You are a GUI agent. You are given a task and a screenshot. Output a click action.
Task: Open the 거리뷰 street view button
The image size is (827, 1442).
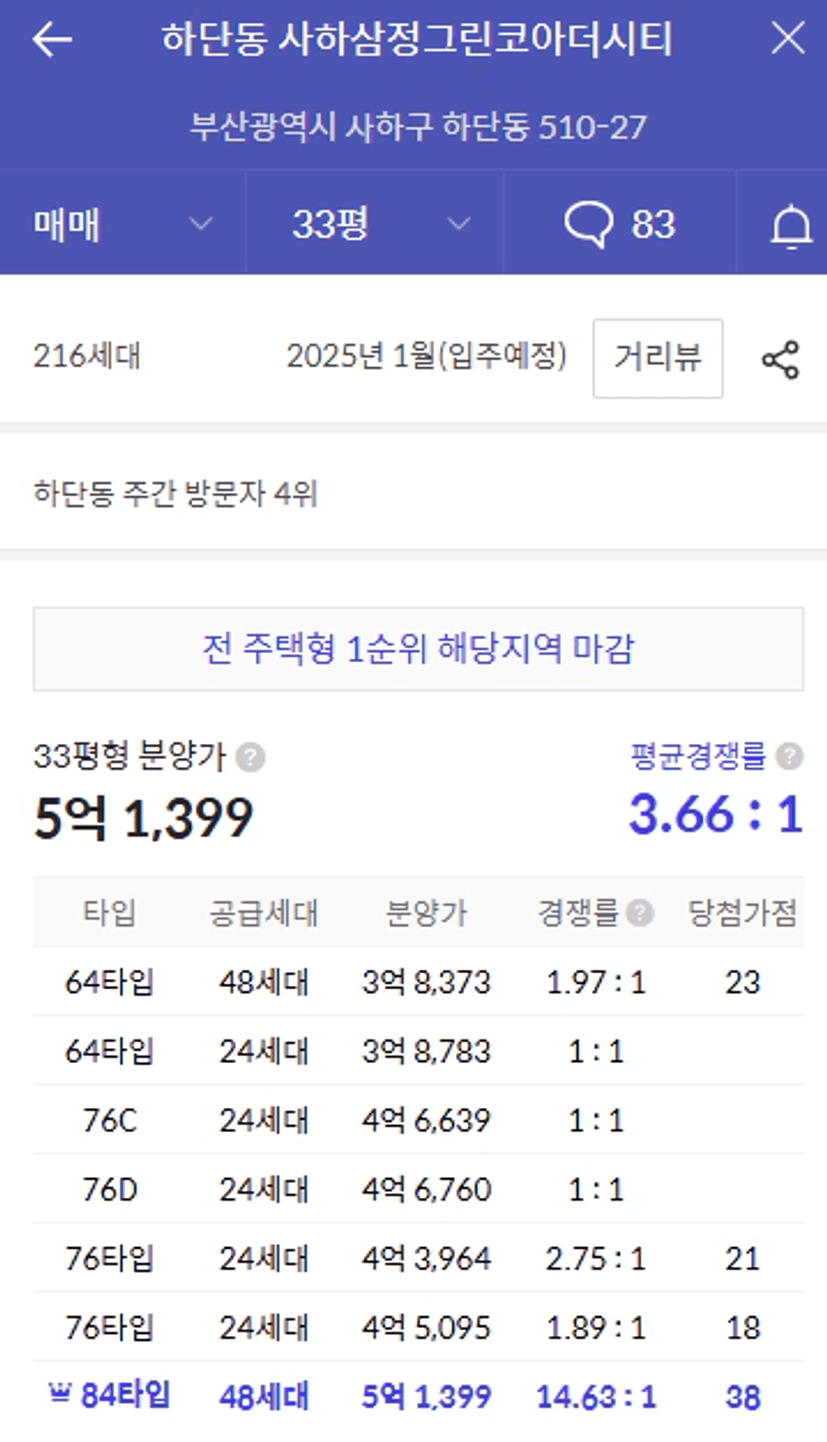658,358
